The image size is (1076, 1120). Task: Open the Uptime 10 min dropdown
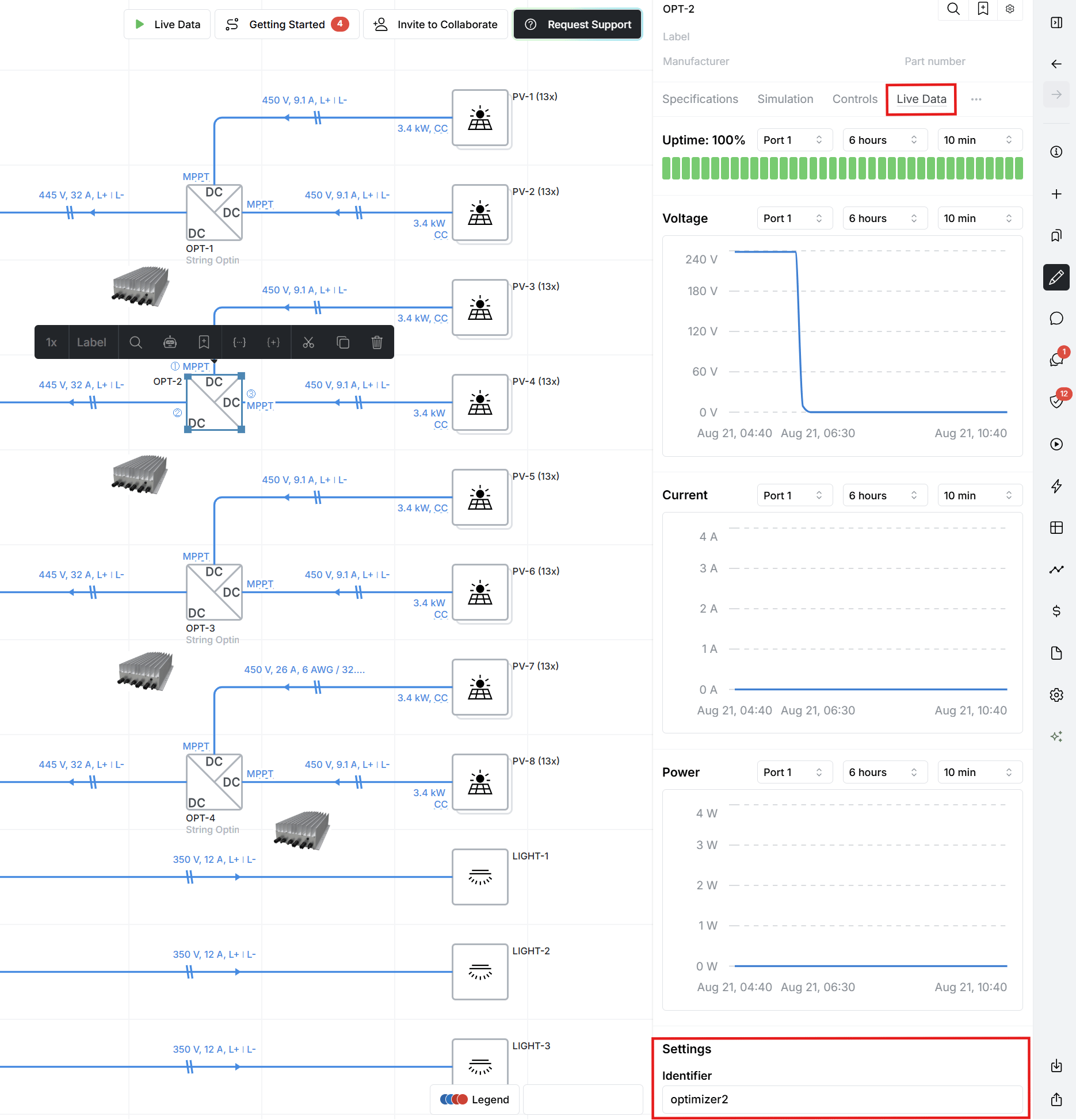point(979,140)
